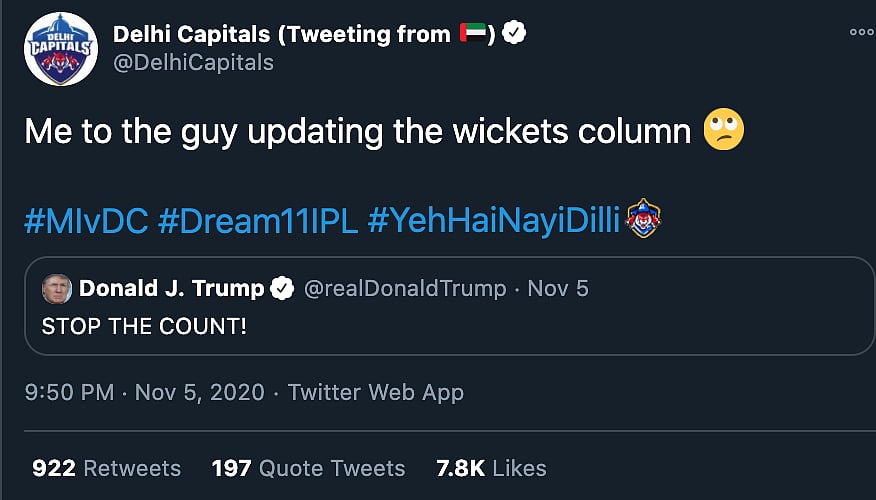Click Donald J. Trump display name
Viewport: 876px width, 500px height.
click(x=171, y=289)
